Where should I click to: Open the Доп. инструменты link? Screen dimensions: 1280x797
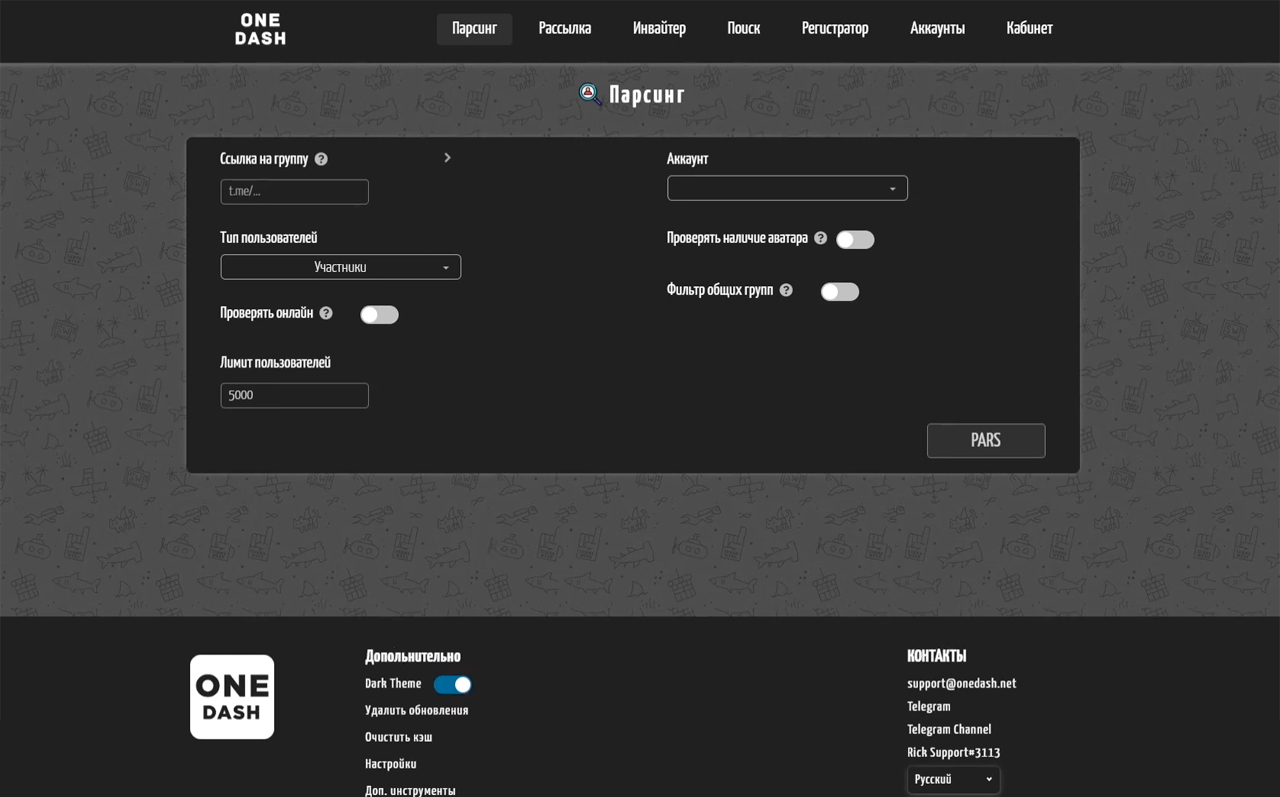point(410,790)
